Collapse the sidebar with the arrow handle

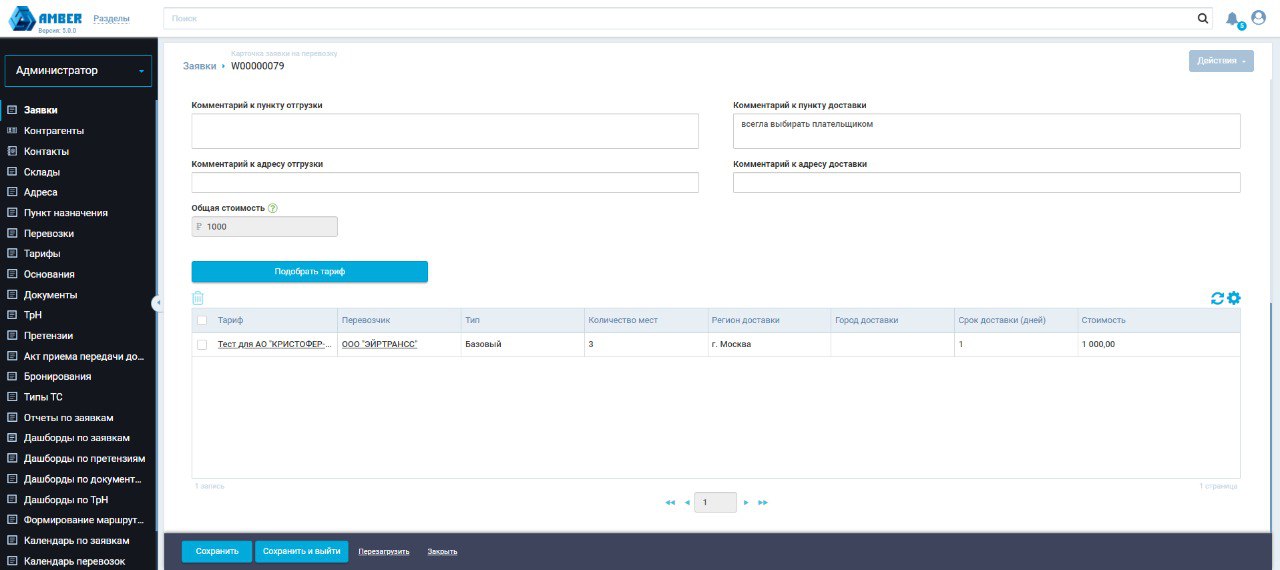click(x=158, y=303)
